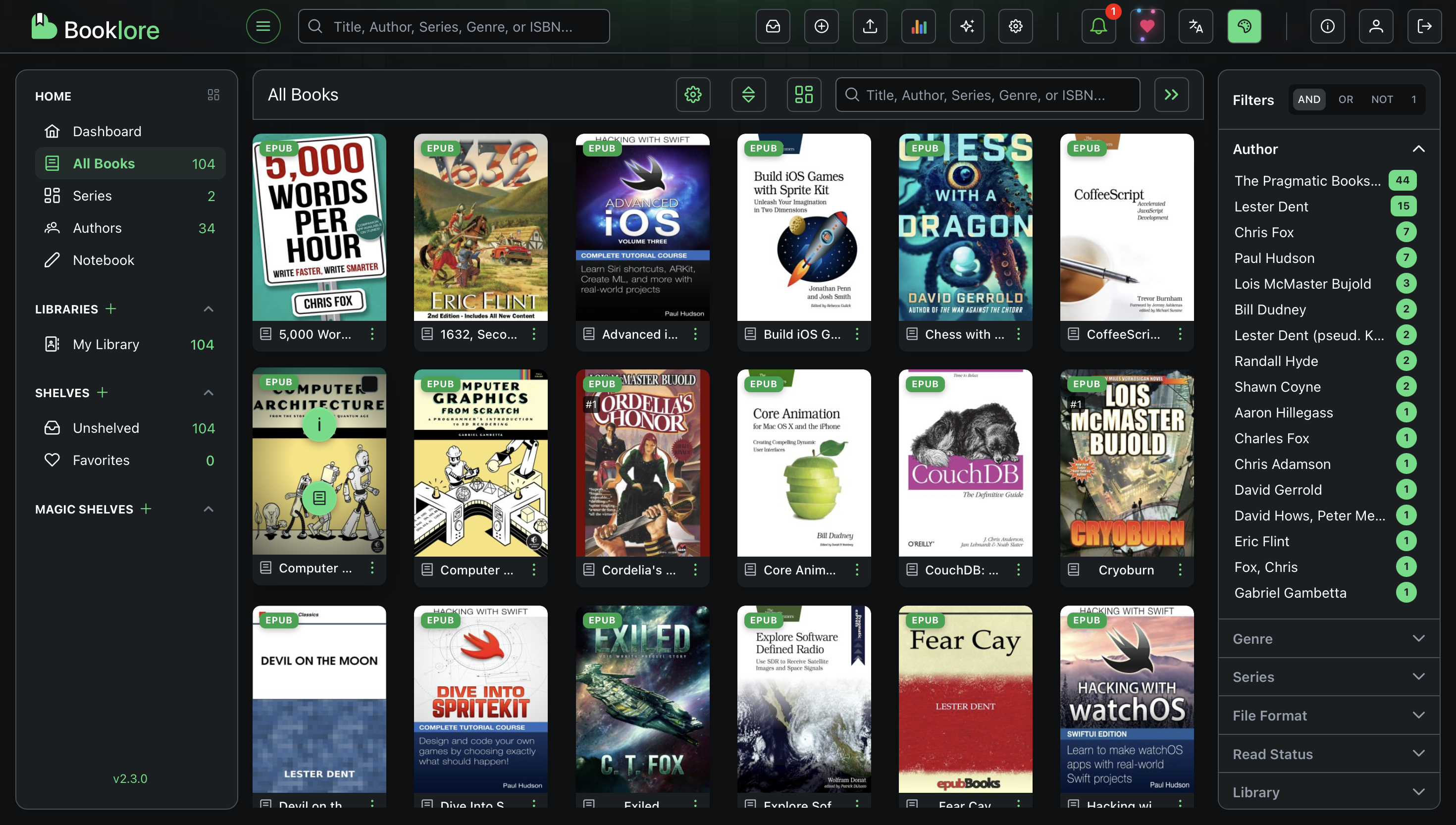This screenshot has height=825, width=1456.
Task: Open My Library
Action: [130, 344]
